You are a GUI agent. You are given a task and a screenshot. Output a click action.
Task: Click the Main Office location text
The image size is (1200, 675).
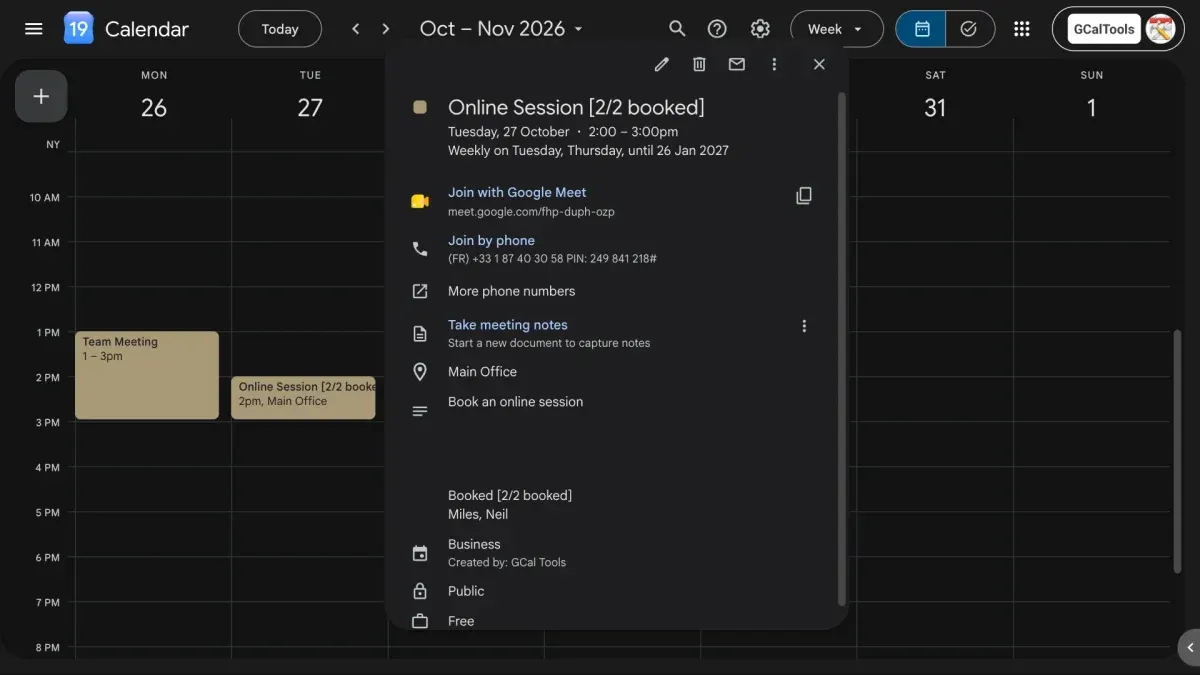click(x=482, y=371)
